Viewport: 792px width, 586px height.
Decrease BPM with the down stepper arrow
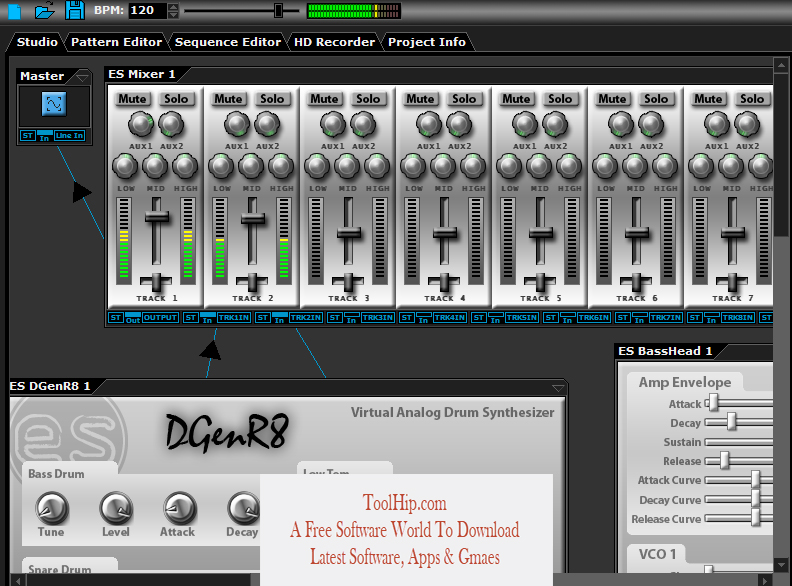coord(173,15)
